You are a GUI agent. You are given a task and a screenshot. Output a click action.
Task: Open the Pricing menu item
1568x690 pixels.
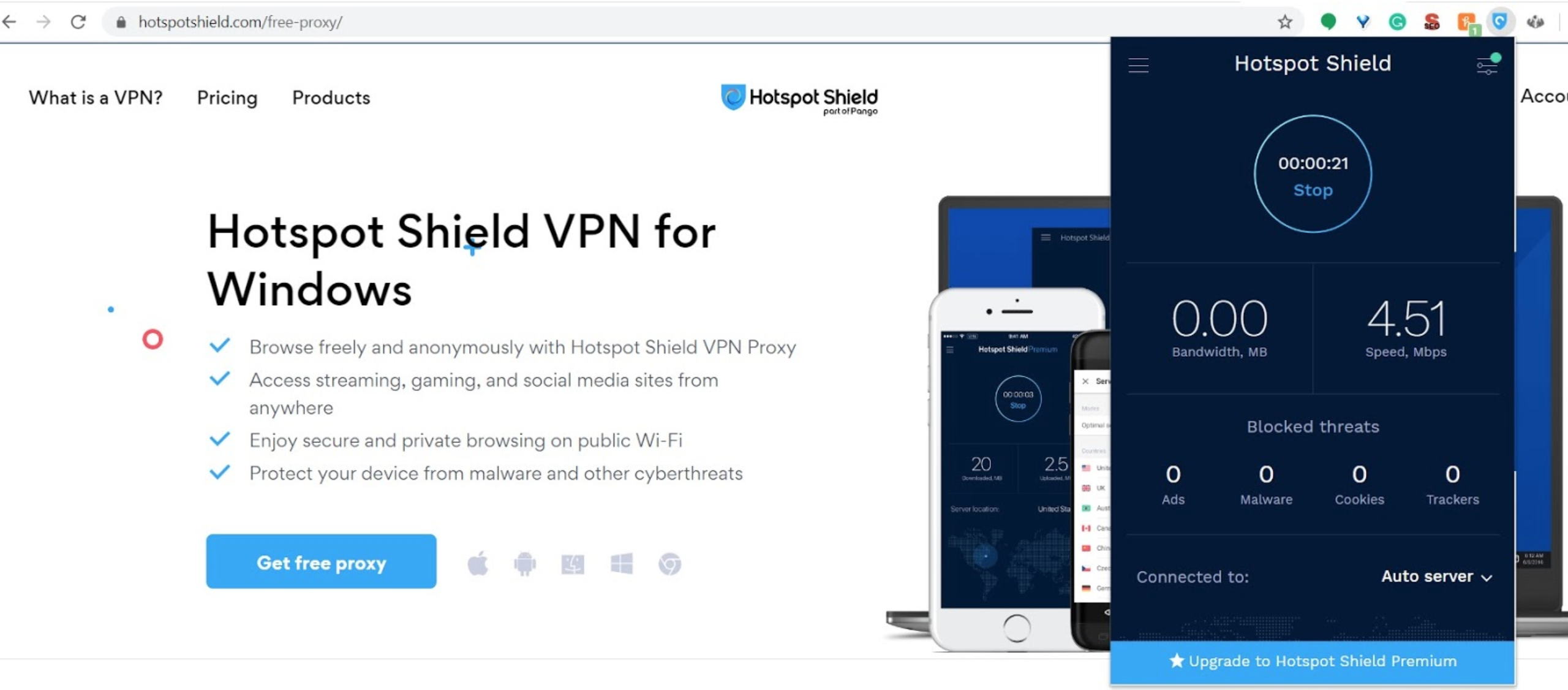pos(227,97)
